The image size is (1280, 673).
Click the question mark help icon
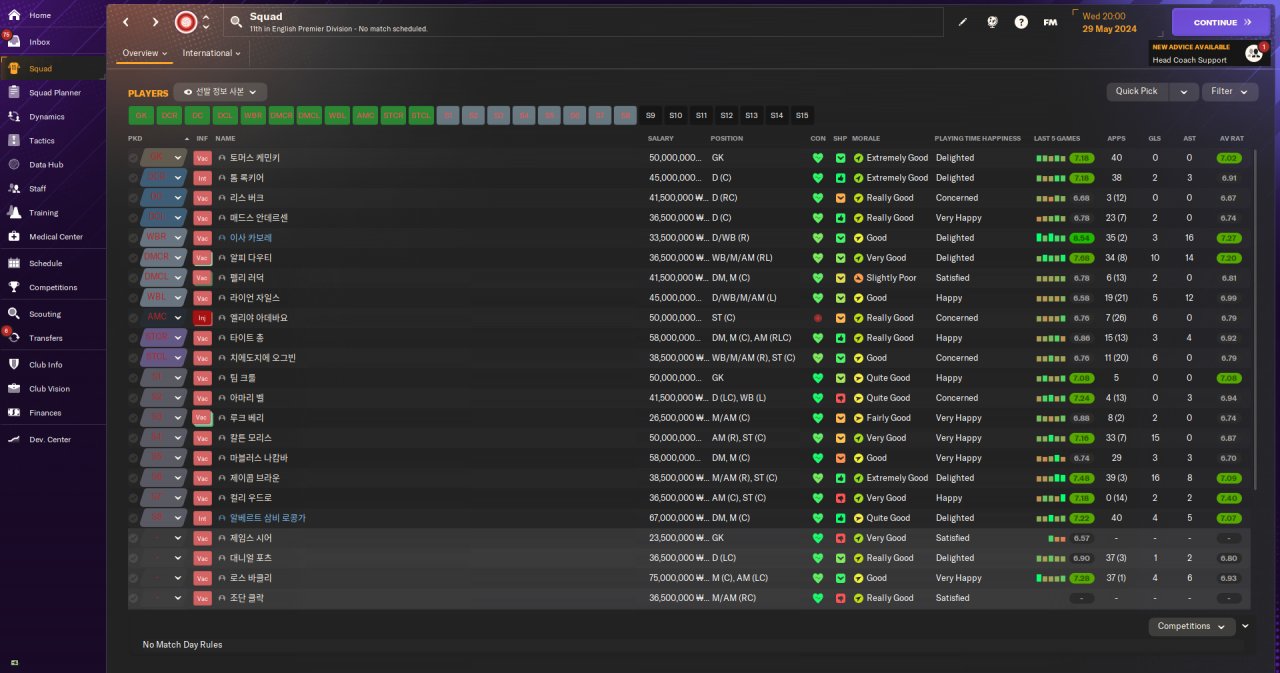coord(1021,22)
